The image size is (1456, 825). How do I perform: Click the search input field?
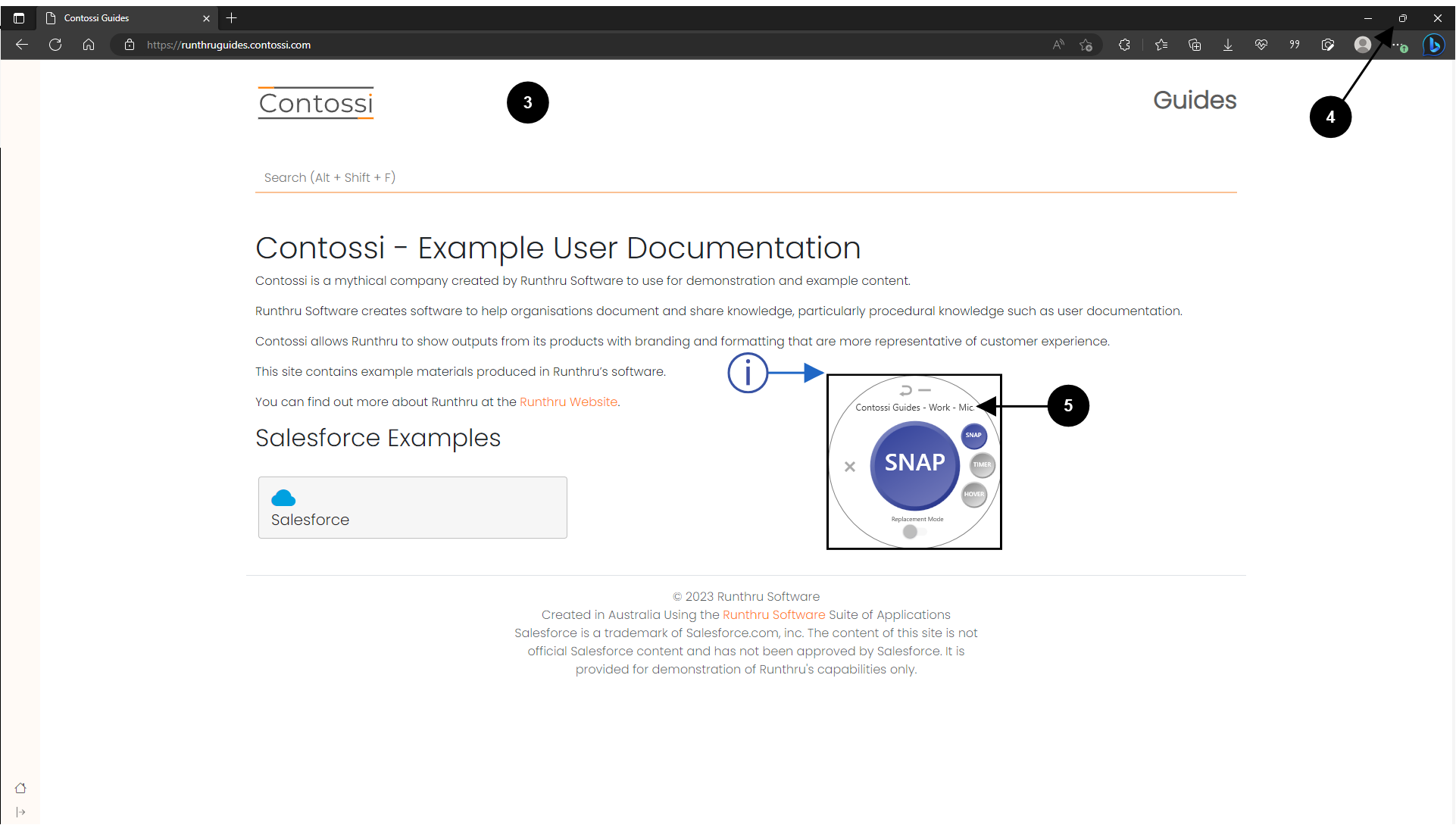[745, 177]
